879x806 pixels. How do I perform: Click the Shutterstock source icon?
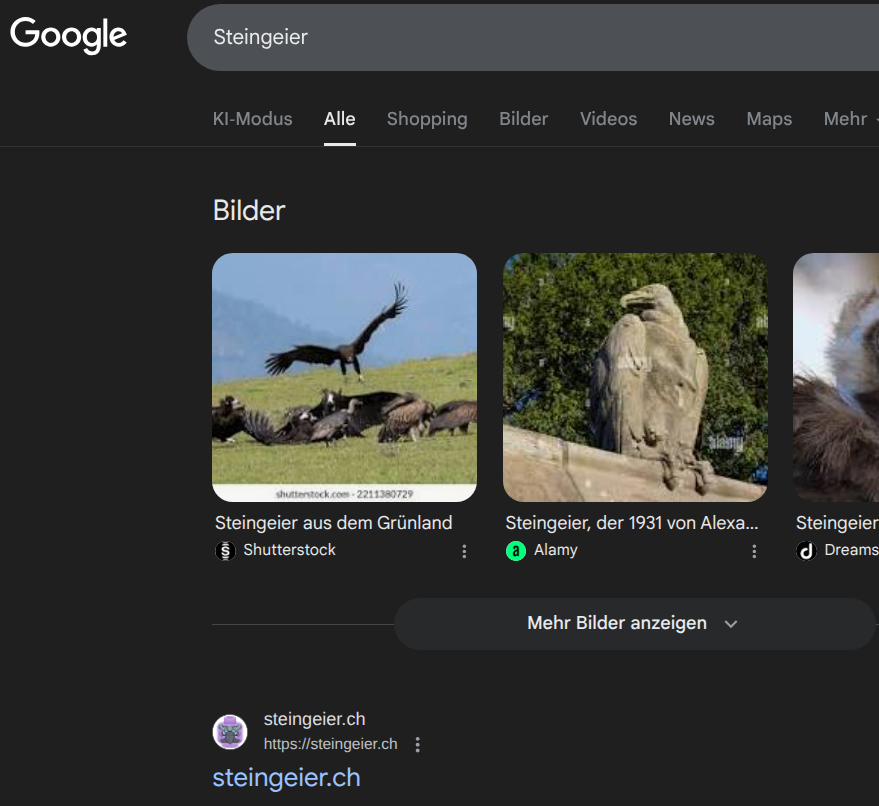(x=225, y=550)
